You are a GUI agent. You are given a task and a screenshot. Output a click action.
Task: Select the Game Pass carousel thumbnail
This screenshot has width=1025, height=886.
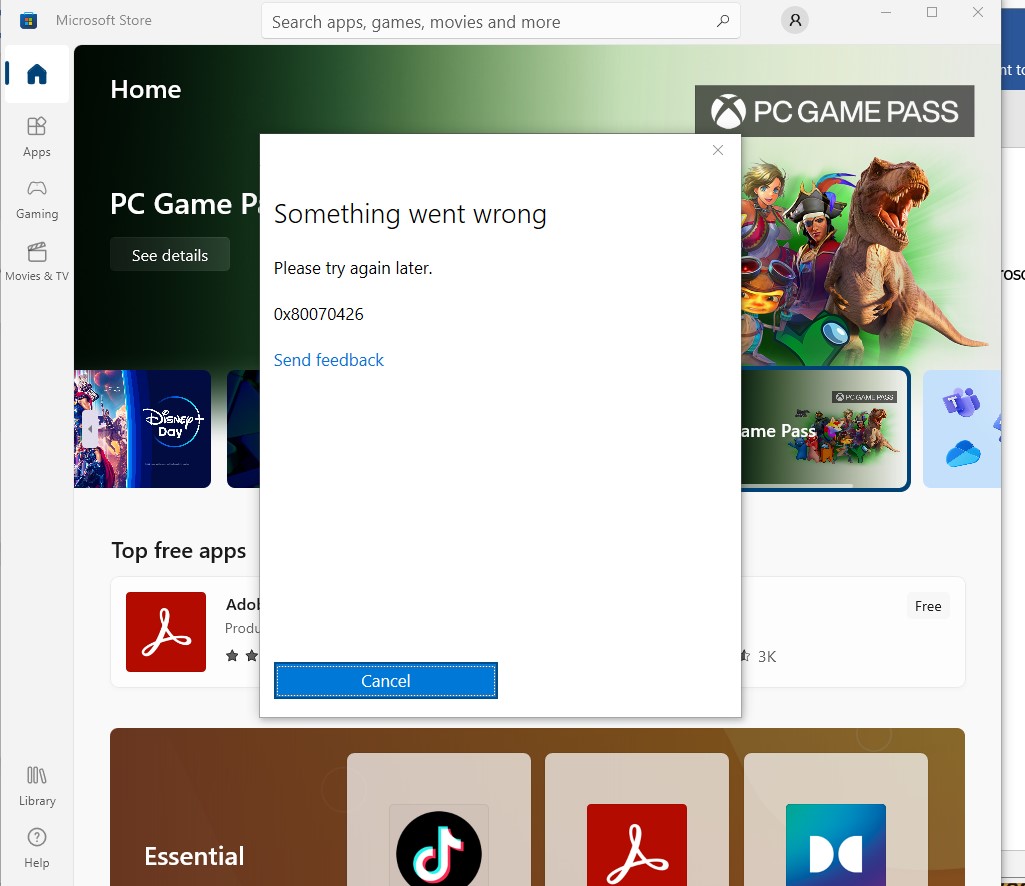click(x=823, y=429)
